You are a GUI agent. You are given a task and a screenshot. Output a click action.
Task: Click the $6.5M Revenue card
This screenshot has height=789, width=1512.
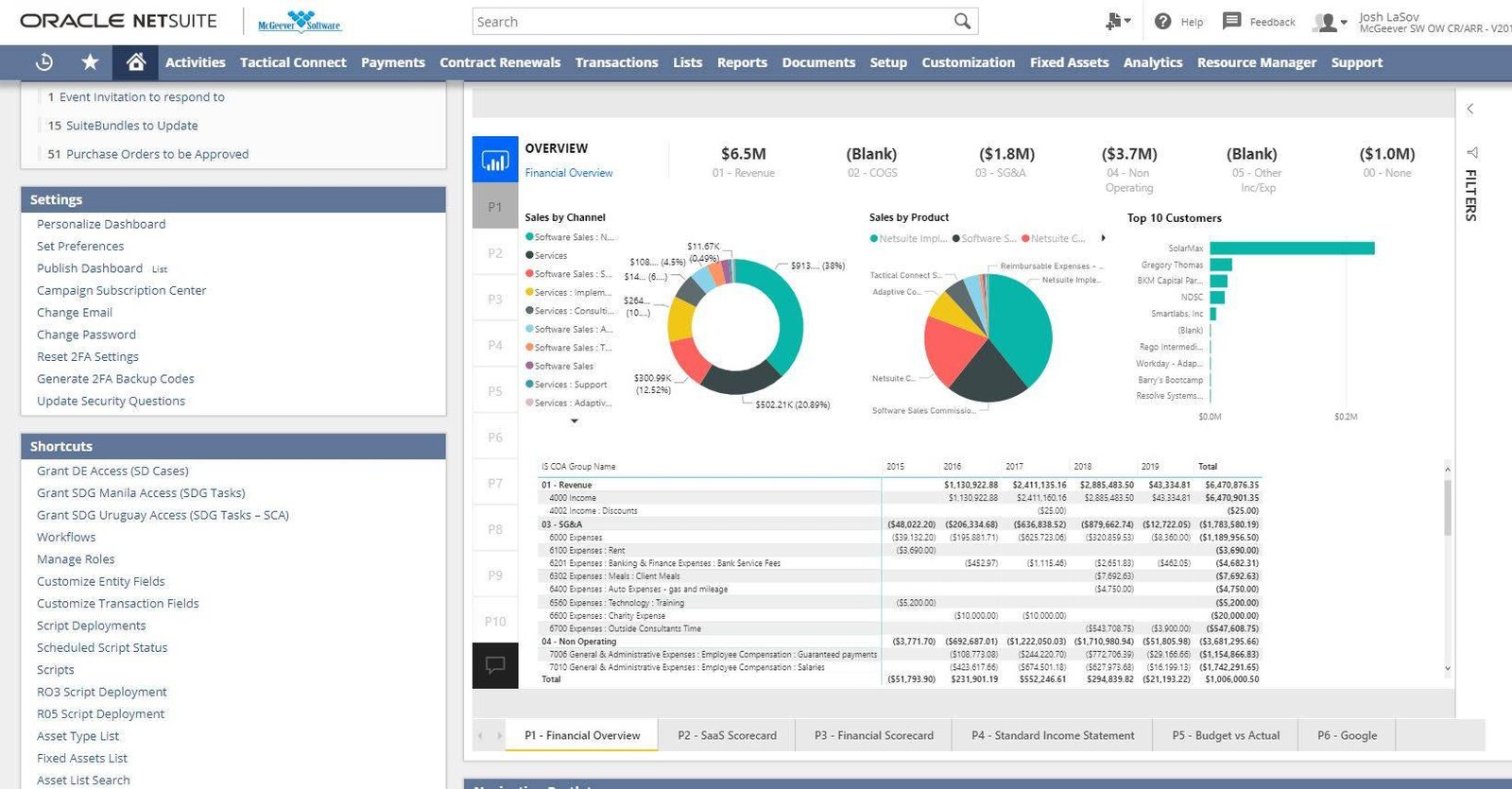[744, 162]
